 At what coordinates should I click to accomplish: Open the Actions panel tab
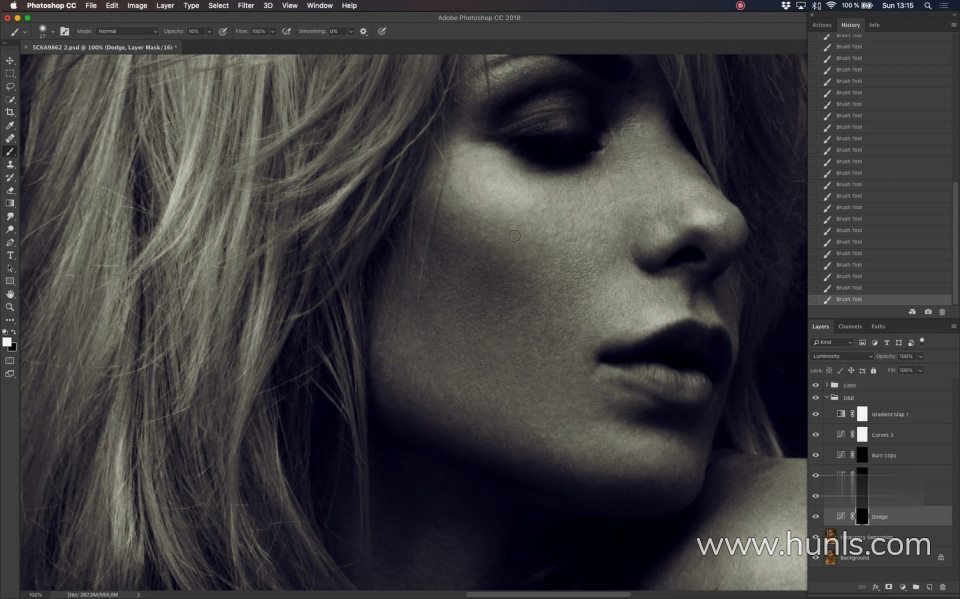822,25
